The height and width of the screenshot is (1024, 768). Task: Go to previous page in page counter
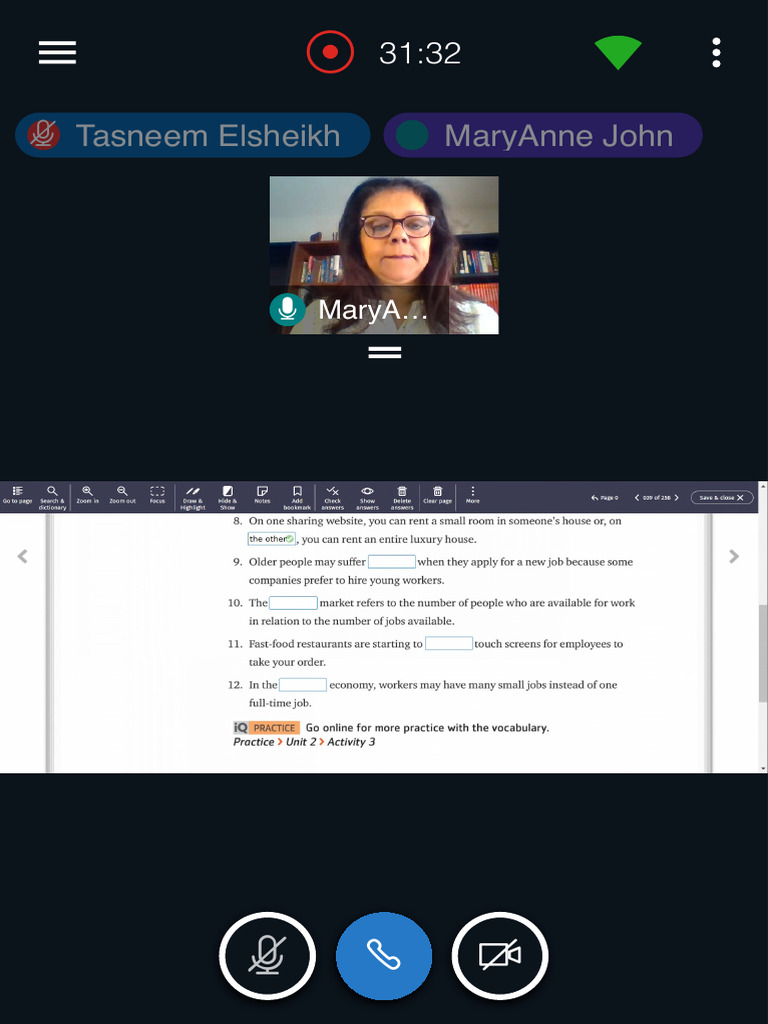tap(637, 498)
